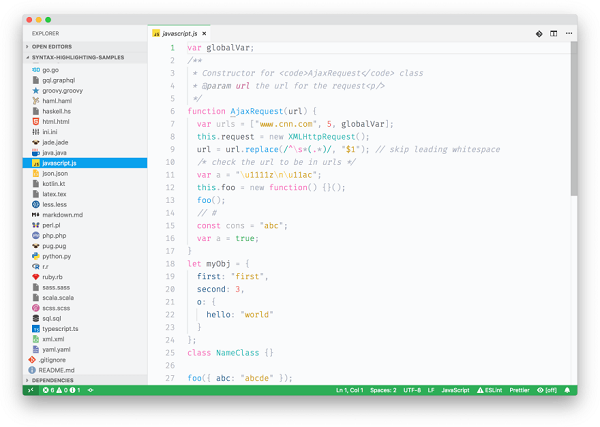The width and height of the screenshot is (600, 427).
Task: Click the Git open changes icon
Action: pos(539,33)
